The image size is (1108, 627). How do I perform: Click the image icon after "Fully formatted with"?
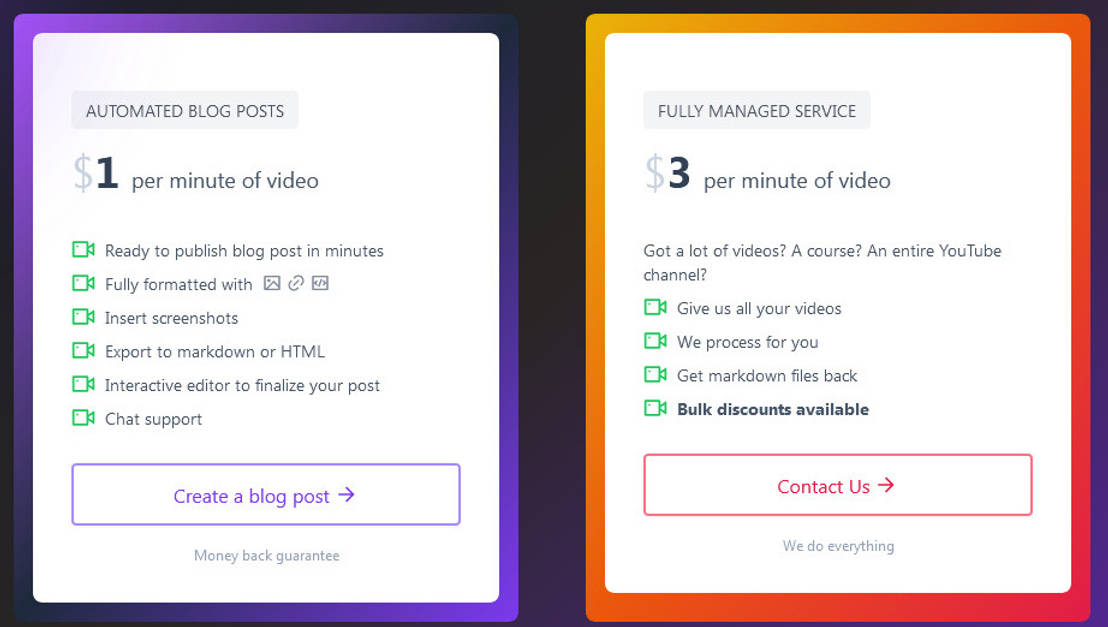click(272, 283)
